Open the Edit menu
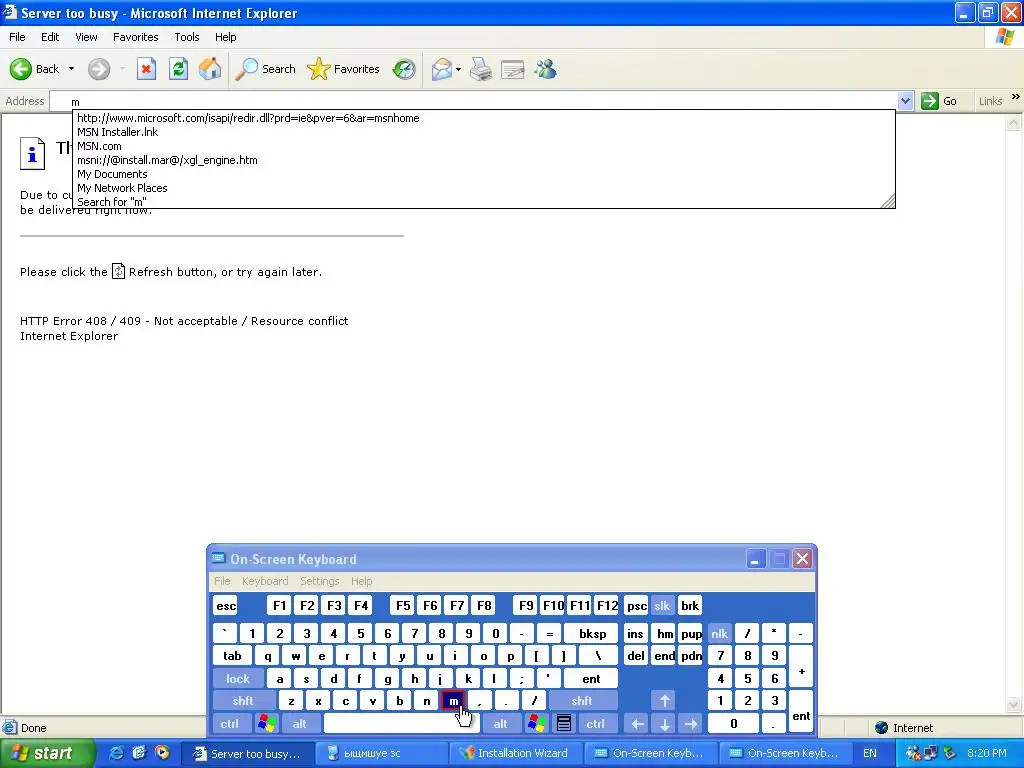 (50, 37)
